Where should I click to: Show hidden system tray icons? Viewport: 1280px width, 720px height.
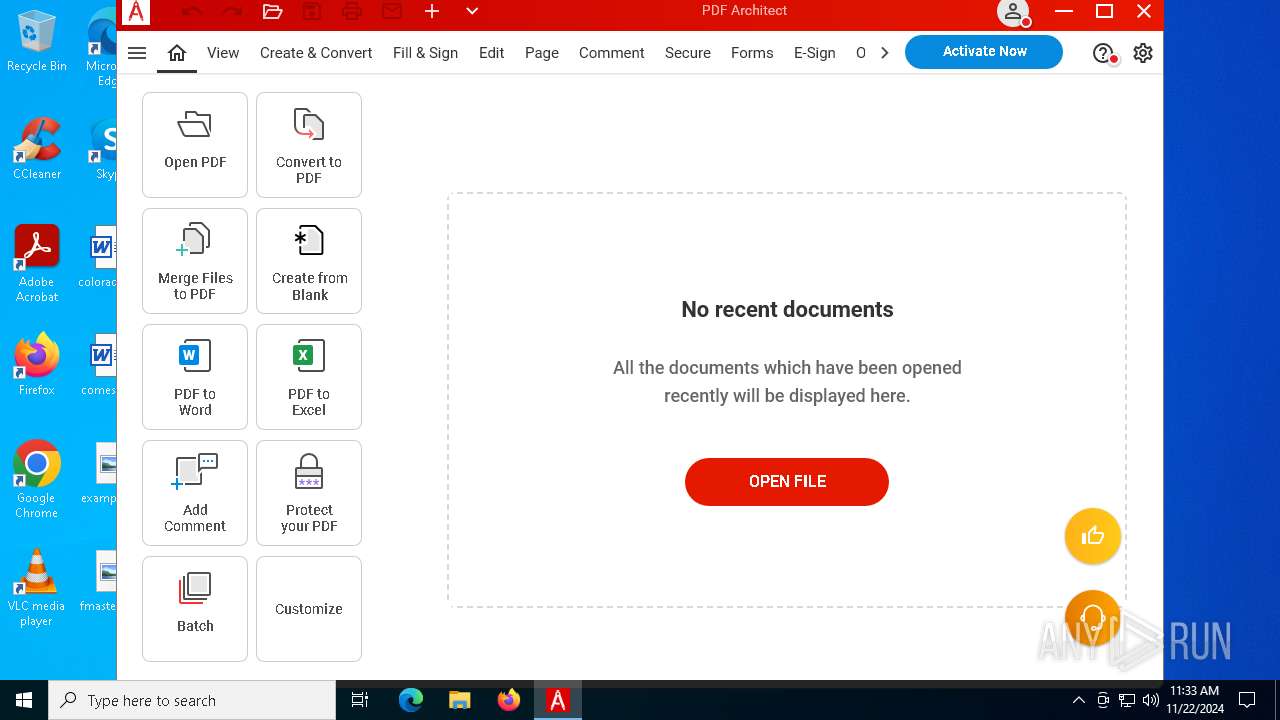pyautogui.click(x=1078, y=700)
